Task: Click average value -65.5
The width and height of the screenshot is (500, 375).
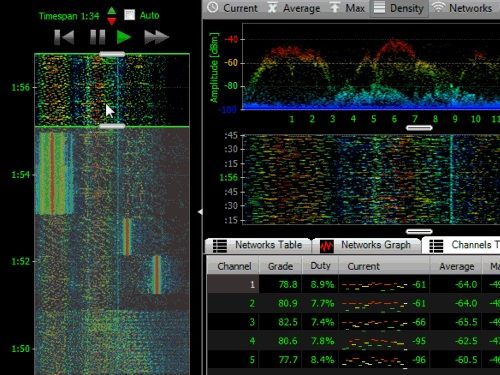Action: (466, 322)
